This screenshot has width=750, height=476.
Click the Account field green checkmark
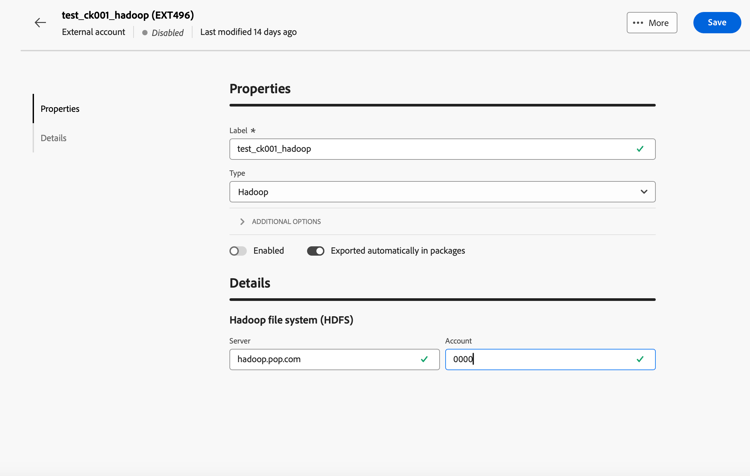[x=640, y=359]
